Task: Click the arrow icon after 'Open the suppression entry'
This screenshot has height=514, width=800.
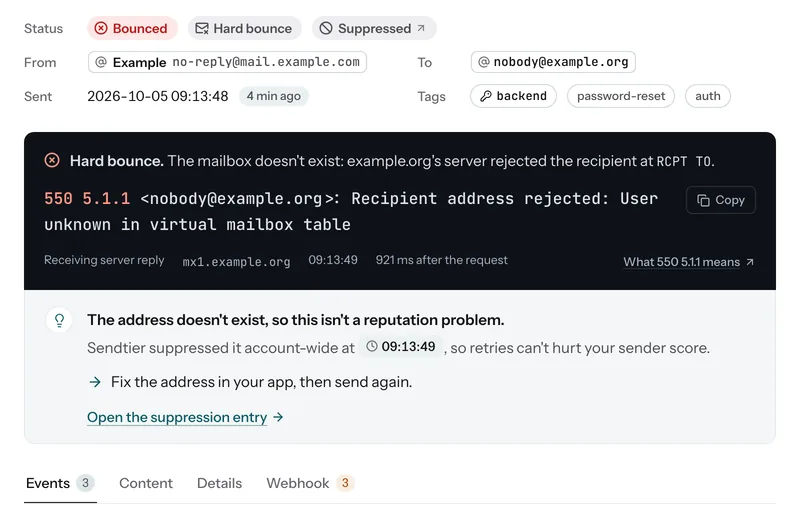Action: 278,417
